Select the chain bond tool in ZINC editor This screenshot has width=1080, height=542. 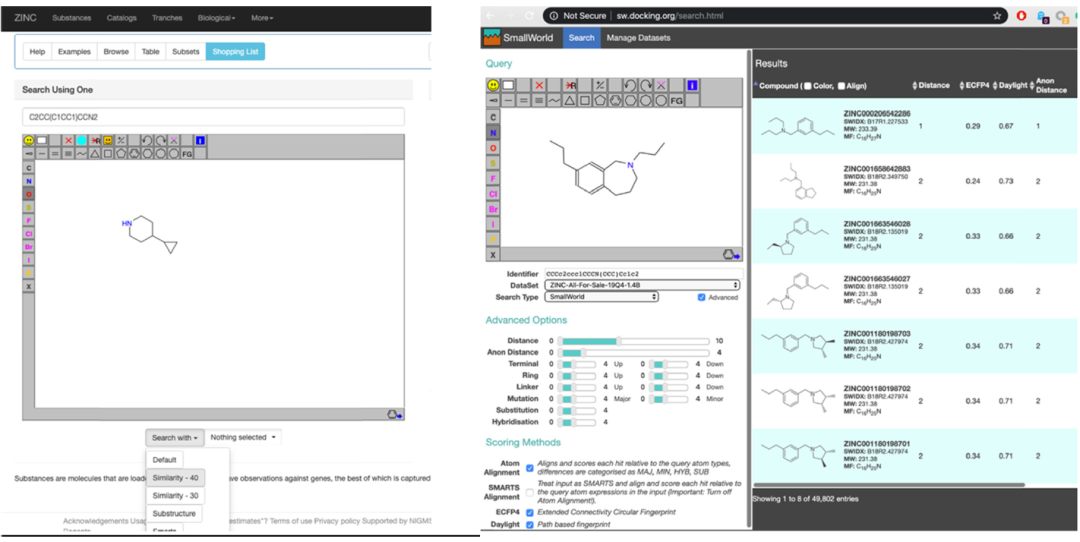[x=82, y=154]
